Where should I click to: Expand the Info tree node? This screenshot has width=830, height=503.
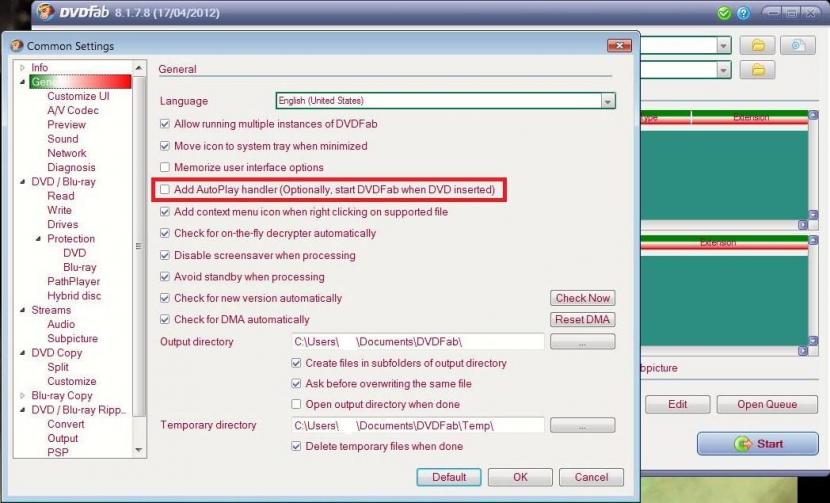click(x=22, y=68)
